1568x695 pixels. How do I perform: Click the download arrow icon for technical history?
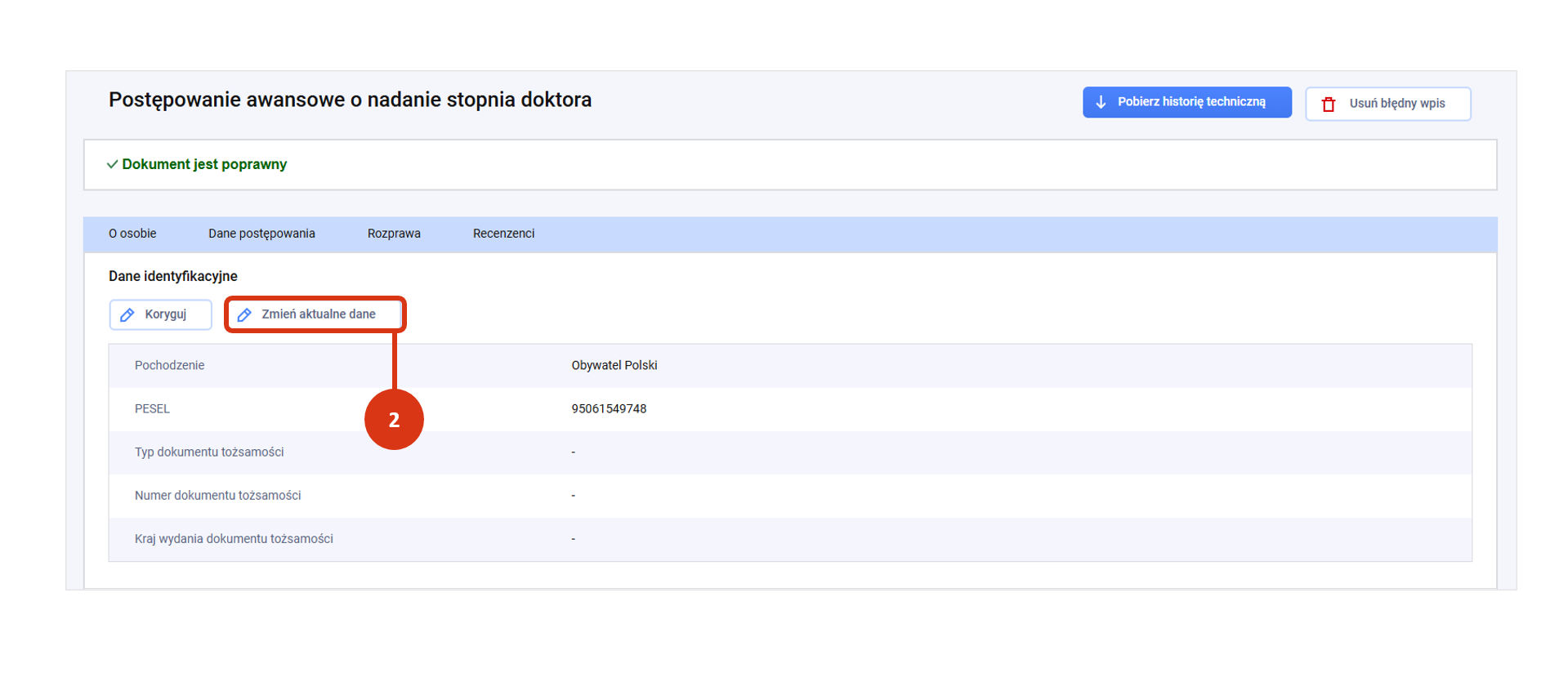(x=1101, y=102)
